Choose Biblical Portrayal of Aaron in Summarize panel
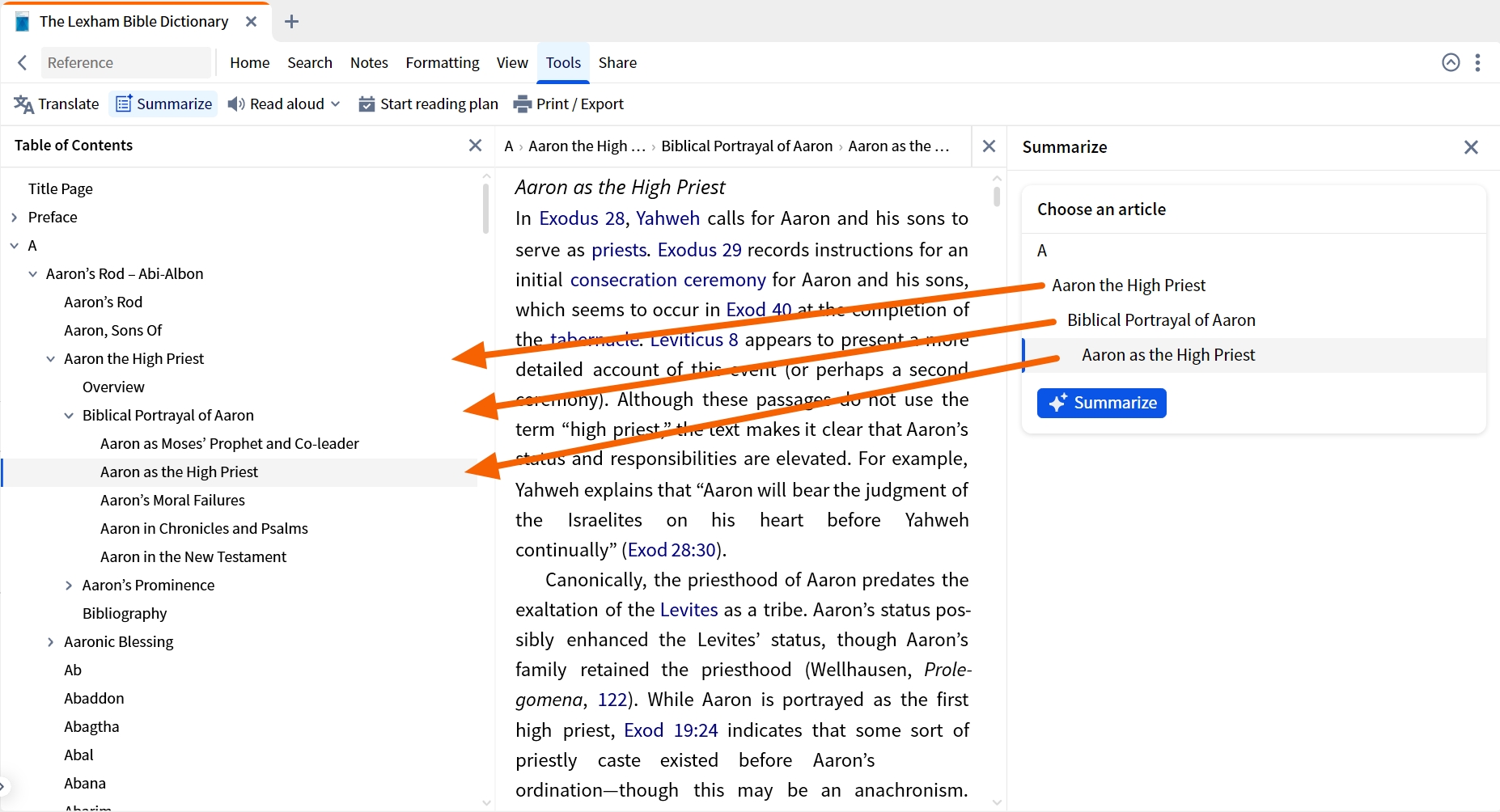 coord(1161,319)
